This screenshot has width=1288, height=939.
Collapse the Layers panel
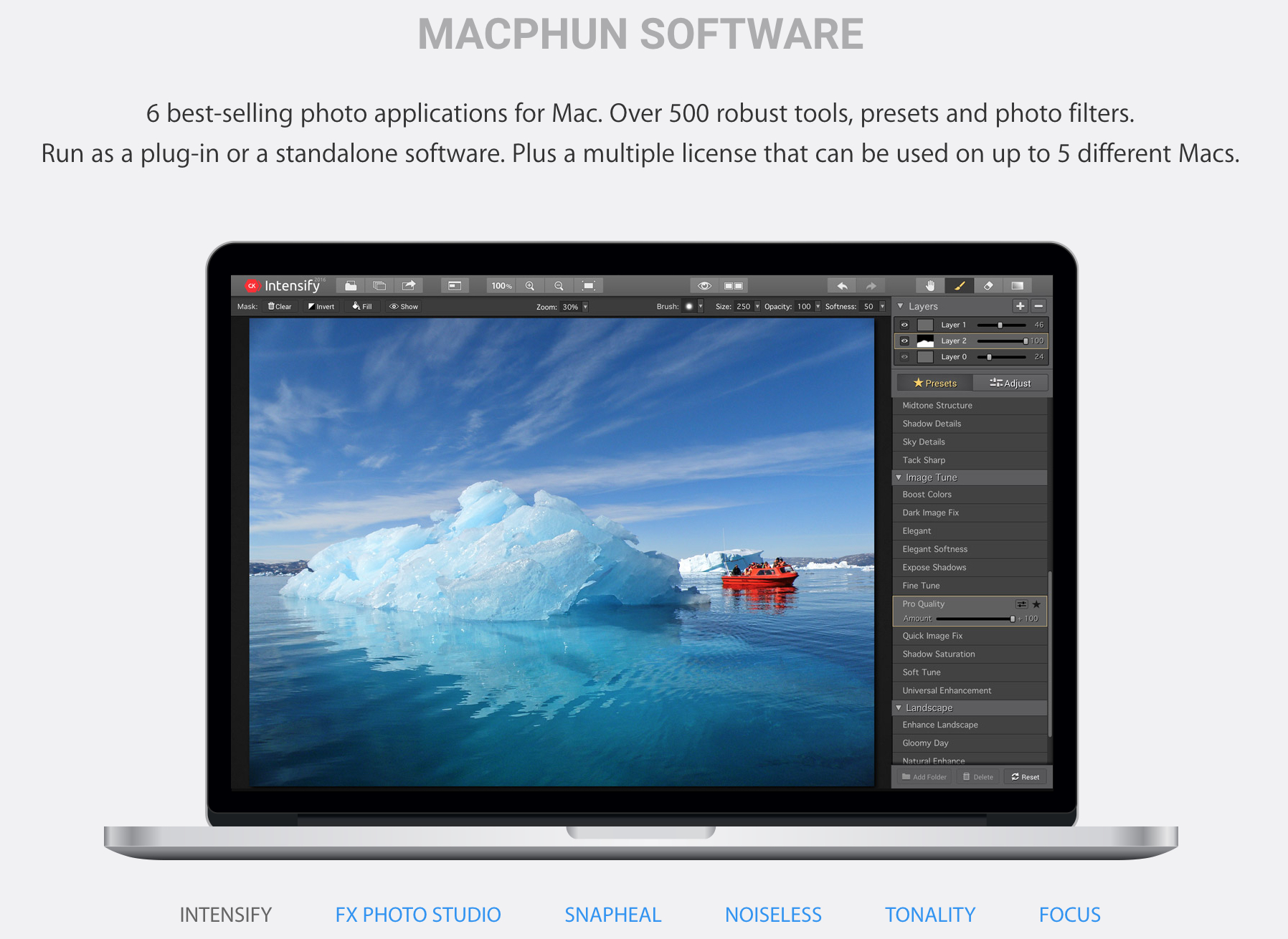pos(900,306)
